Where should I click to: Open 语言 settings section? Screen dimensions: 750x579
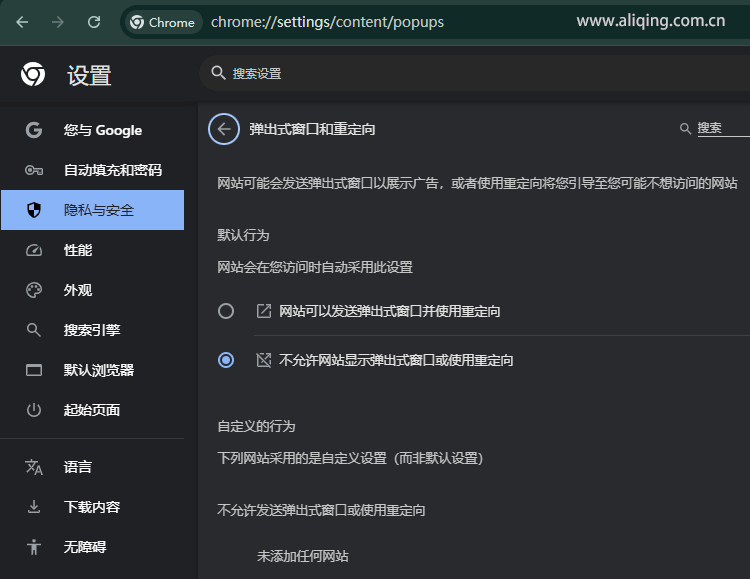[x=93, y=467]
